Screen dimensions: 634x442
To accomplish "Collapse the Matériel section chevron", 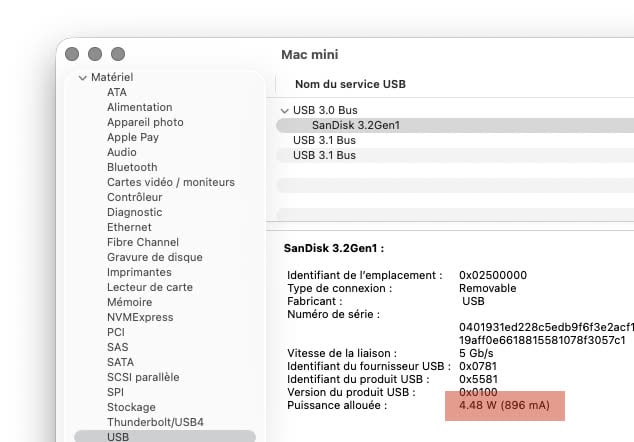I will (x=82, y=78).
